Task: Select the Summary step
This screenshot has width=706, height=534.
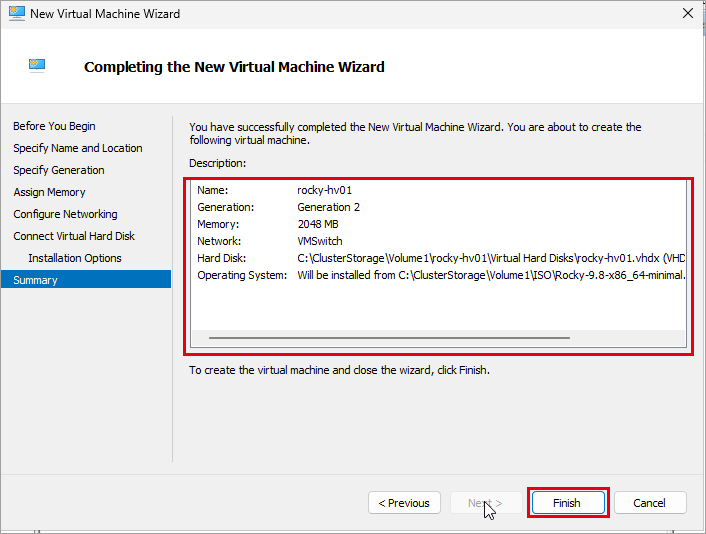Action: pyautogui.click(x=86, y=280)
